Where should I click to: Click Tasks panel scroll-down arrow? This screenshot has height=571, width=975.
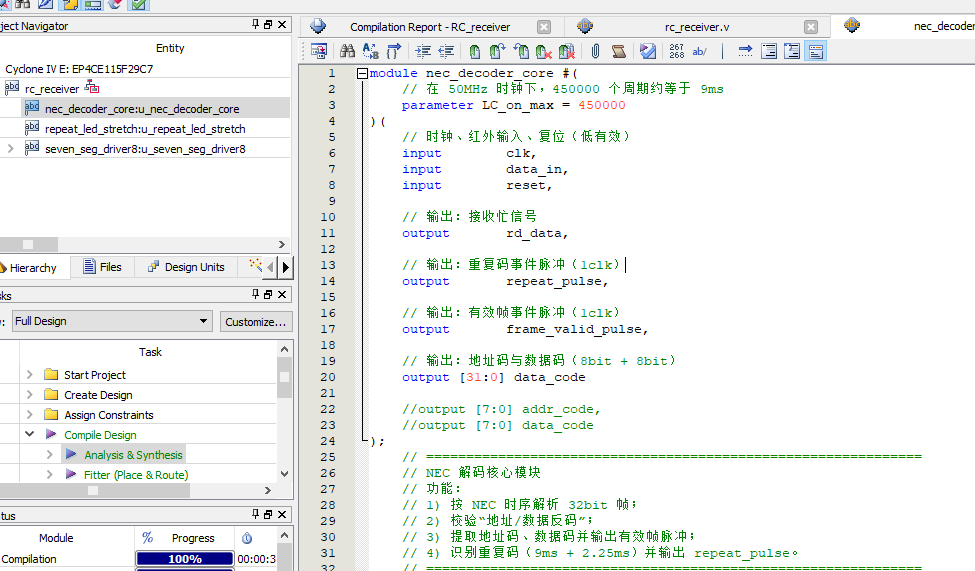tap(284, 473)
